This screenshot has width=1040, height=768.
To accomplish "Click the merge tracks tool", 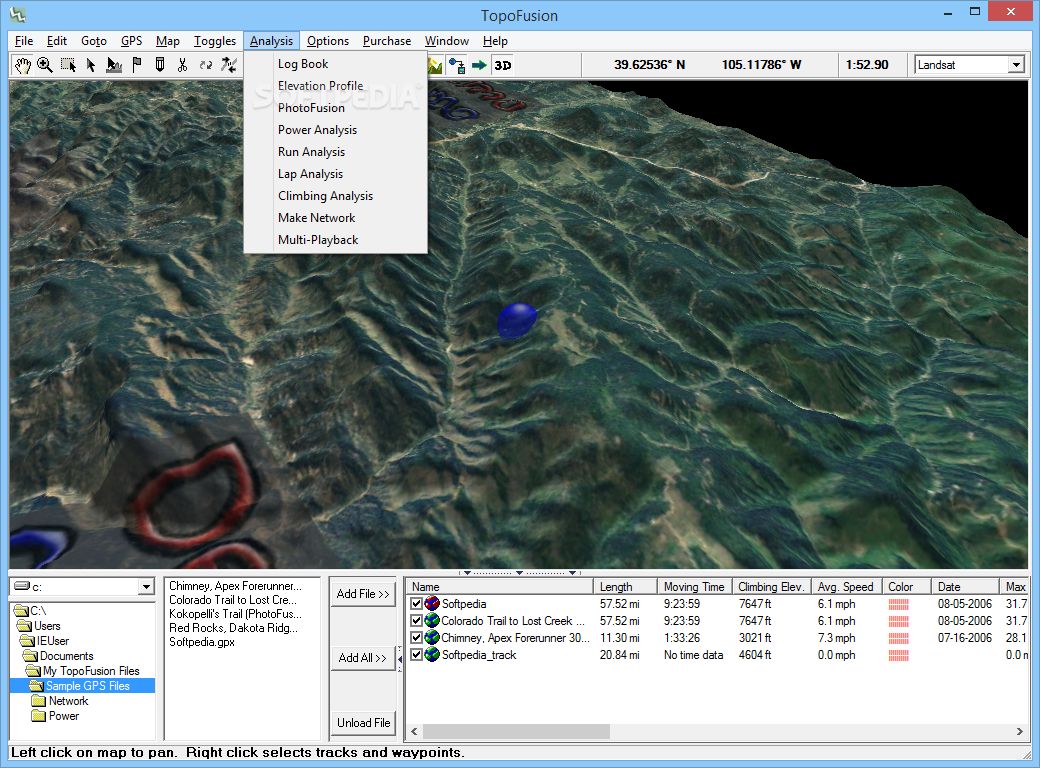I will point(229,65).
